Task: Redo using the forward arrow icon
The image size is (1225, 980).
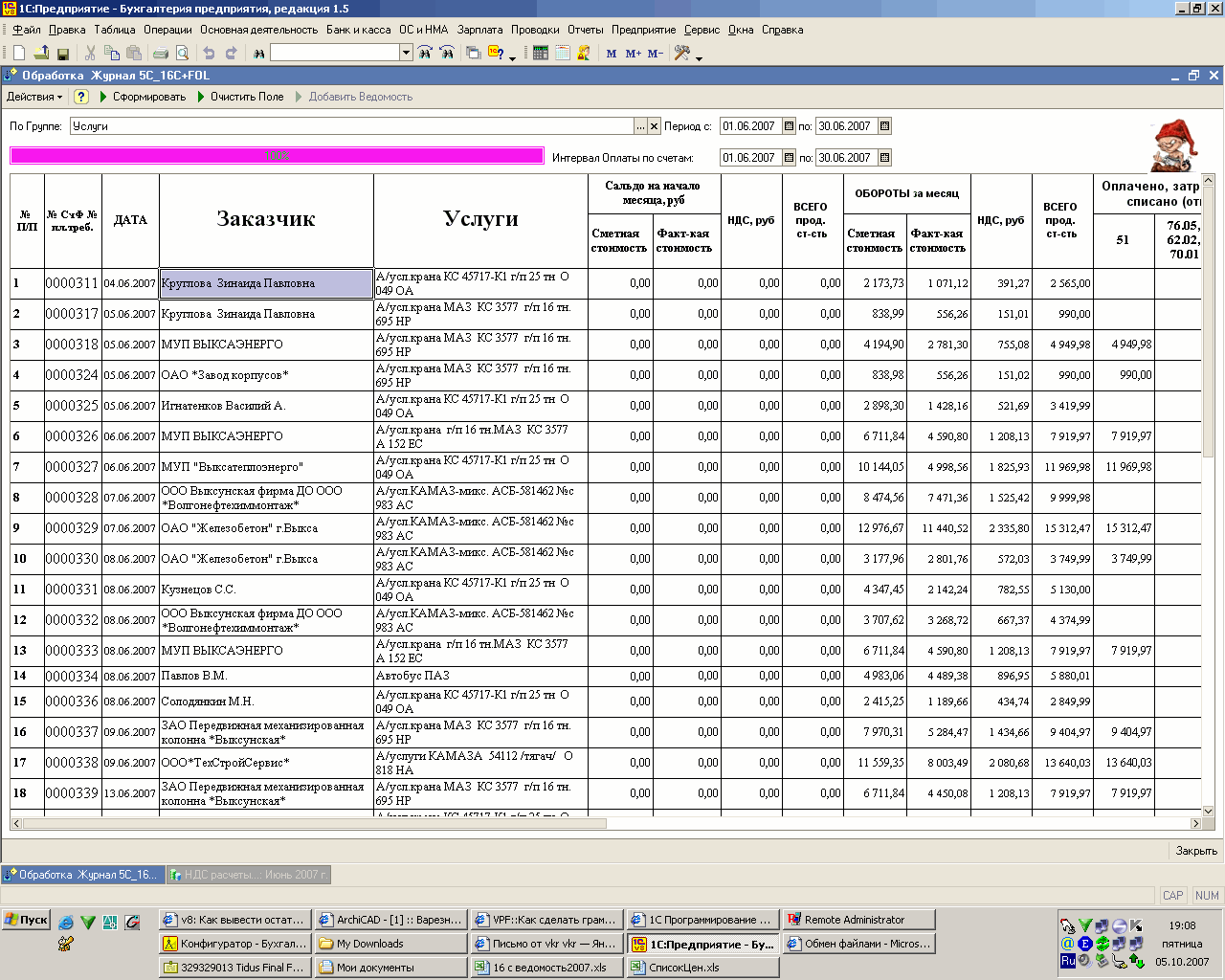Action: tap(231, 54)
